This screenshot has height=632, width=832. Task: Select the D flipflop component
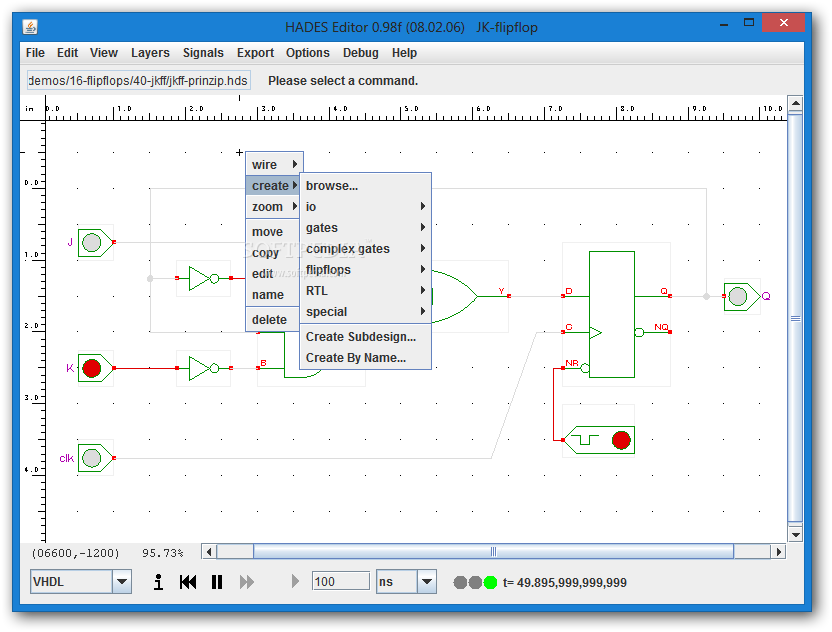pos(612,314)
